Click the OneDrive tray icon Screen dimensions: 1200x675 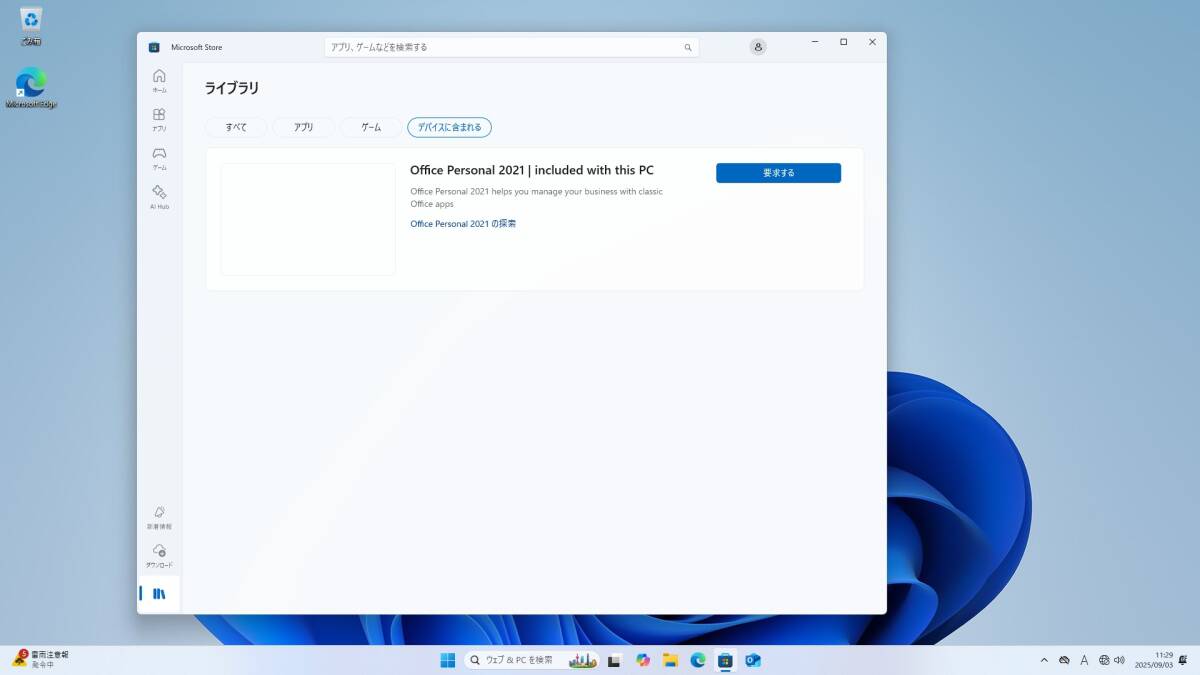[1064, 660]
